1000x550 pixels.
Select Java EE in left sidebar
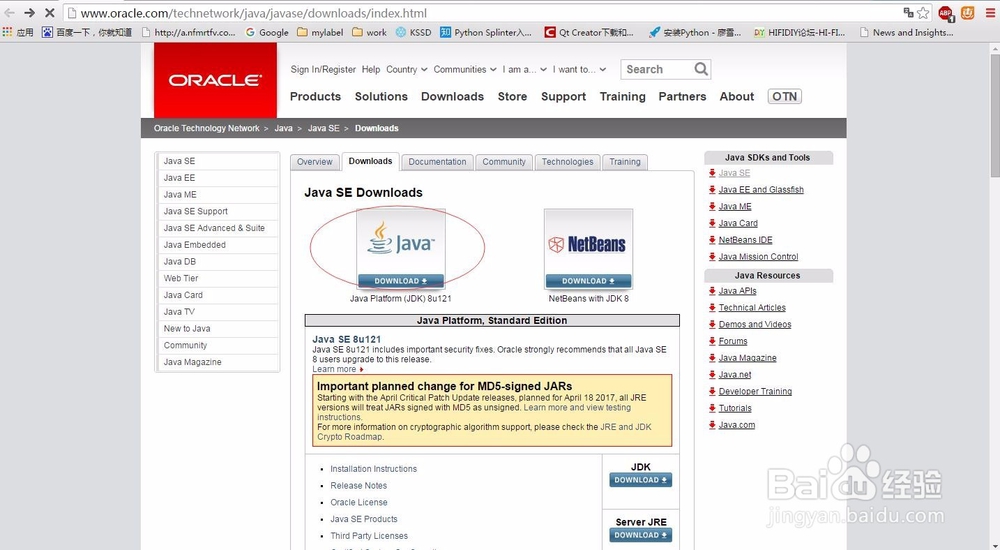tap(218, 178)
